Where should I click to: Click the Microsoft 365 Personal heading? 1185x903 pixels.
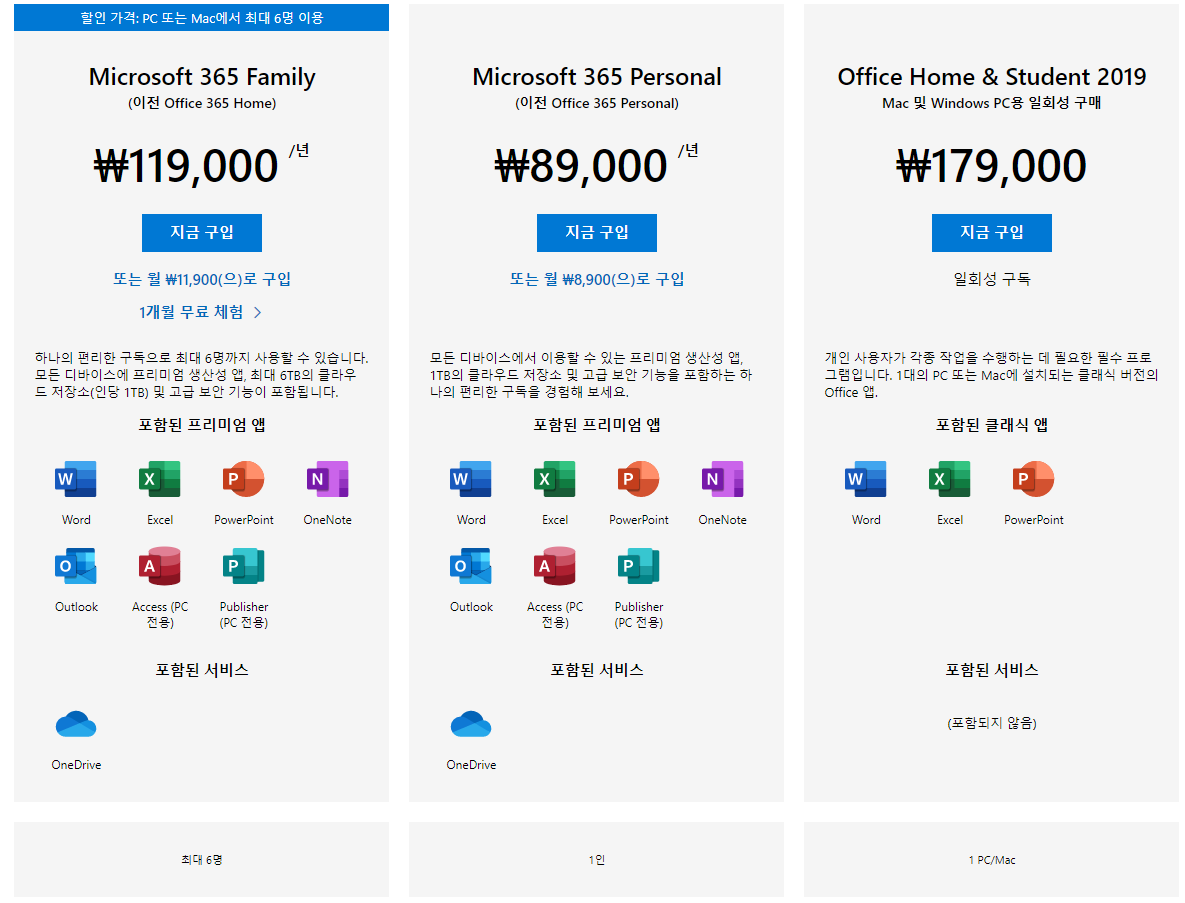597,76
